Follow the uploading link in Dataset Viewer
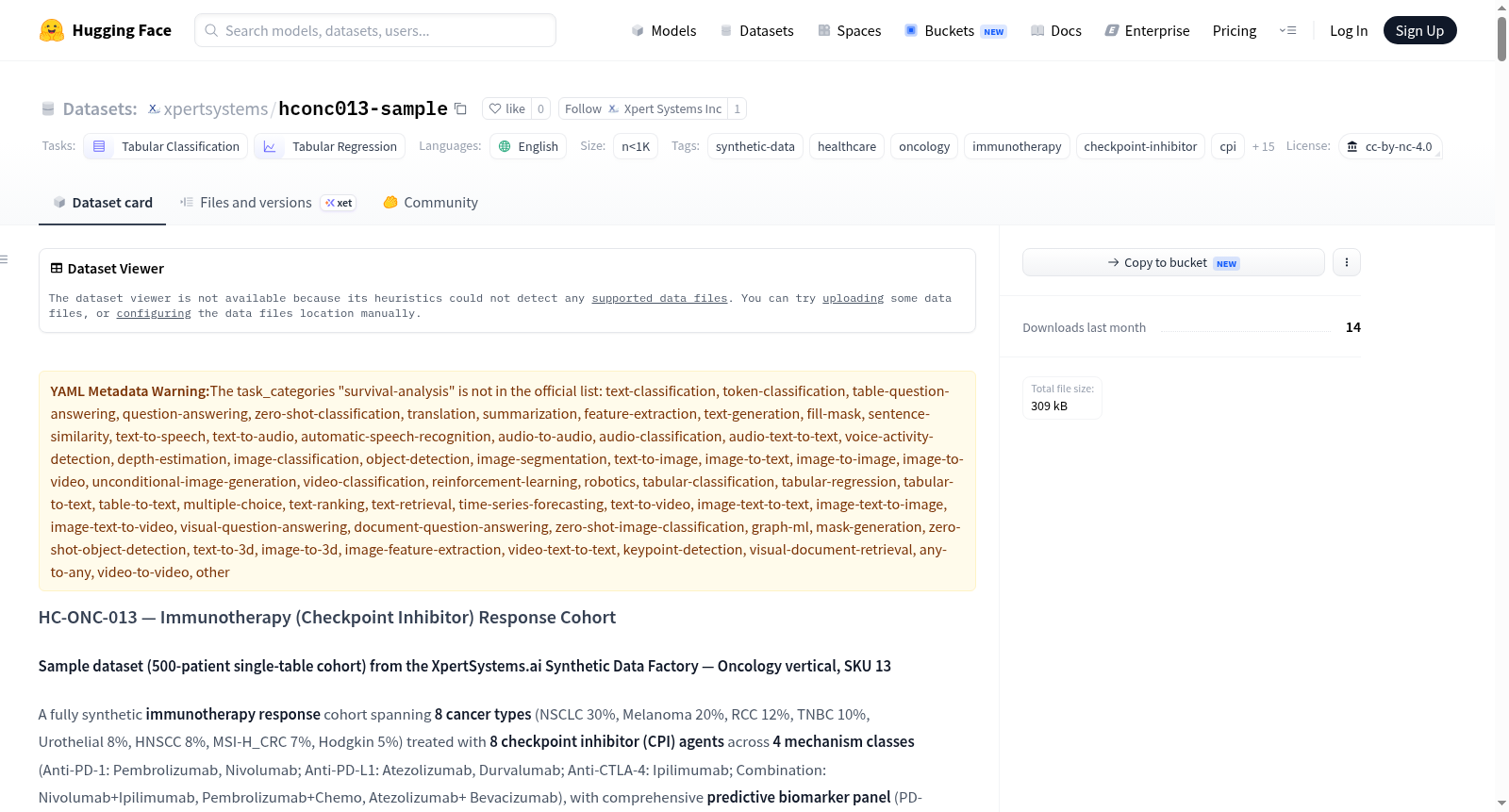1509x812 pixels. click(x=853, y=298)
